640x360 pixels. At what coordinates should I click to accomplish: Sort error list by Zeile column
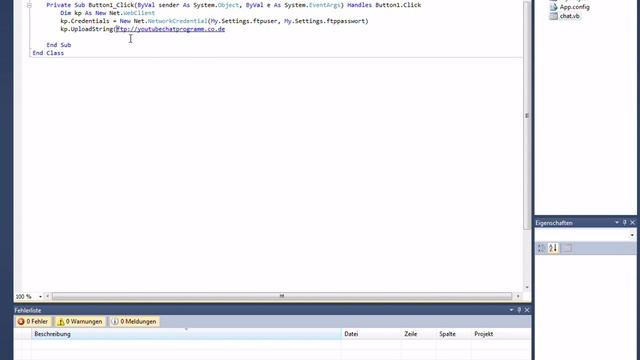pos(418,334)
